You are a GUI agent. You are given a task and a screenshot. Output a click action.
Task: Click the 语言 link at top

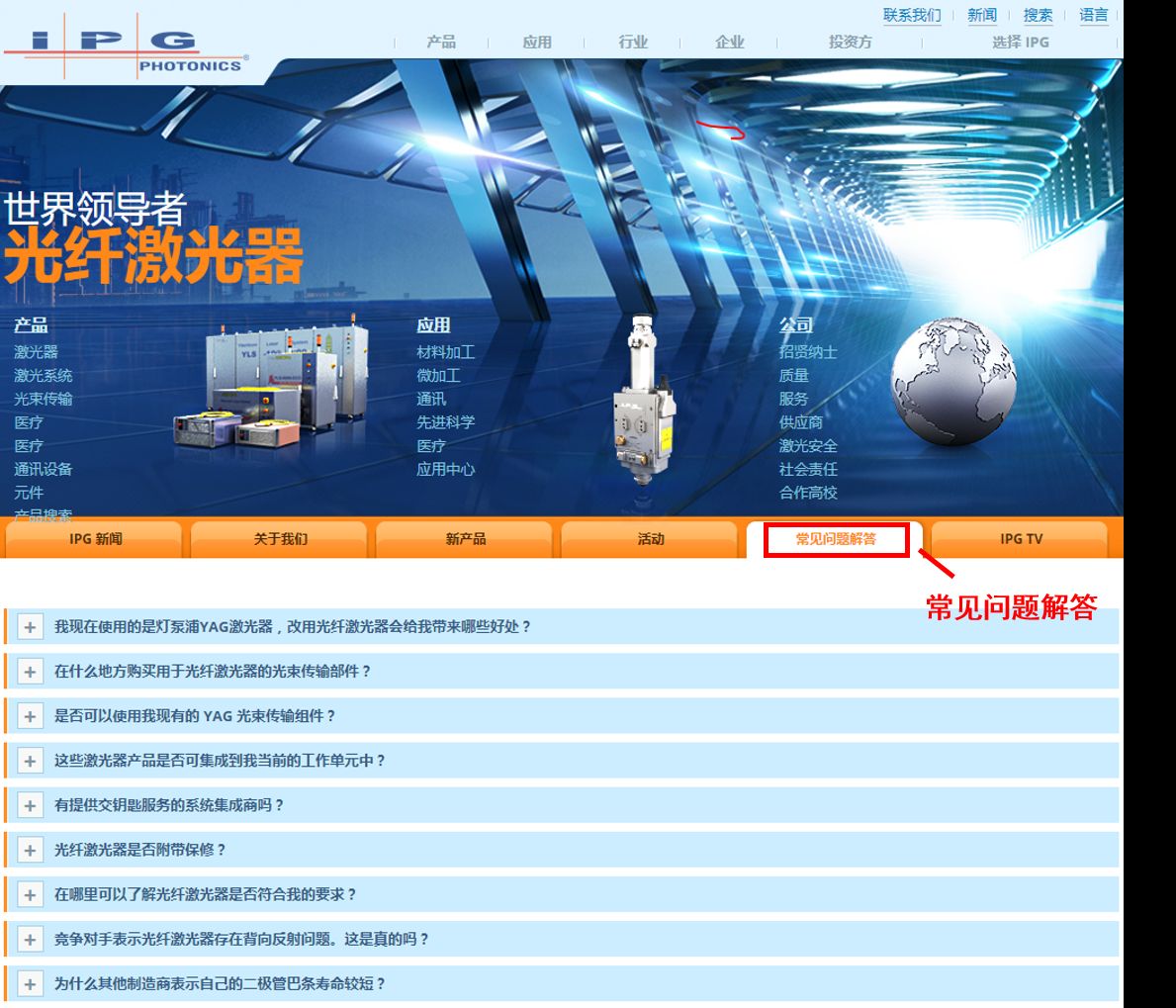coord(1094,15)
